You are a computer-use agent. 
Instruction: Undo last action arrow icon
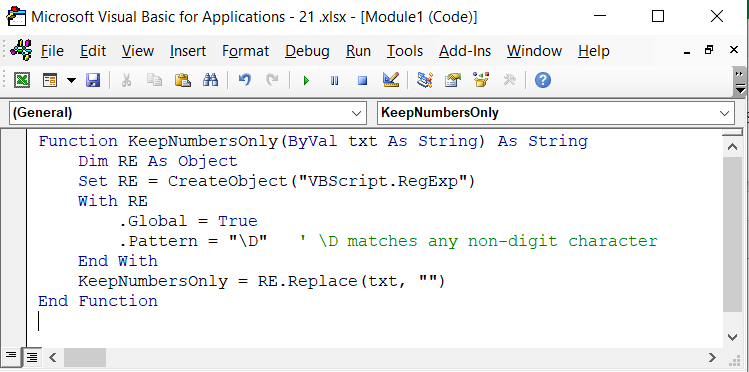click(245, 80)
